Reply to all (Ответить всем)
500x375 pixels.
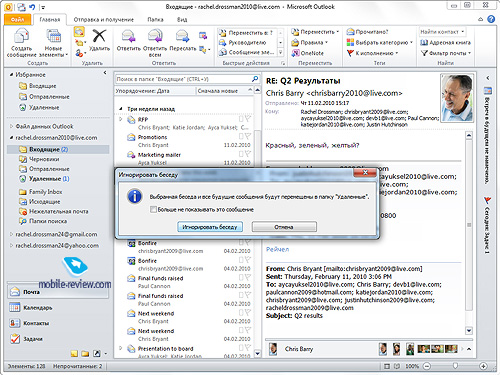coord(155,43)
